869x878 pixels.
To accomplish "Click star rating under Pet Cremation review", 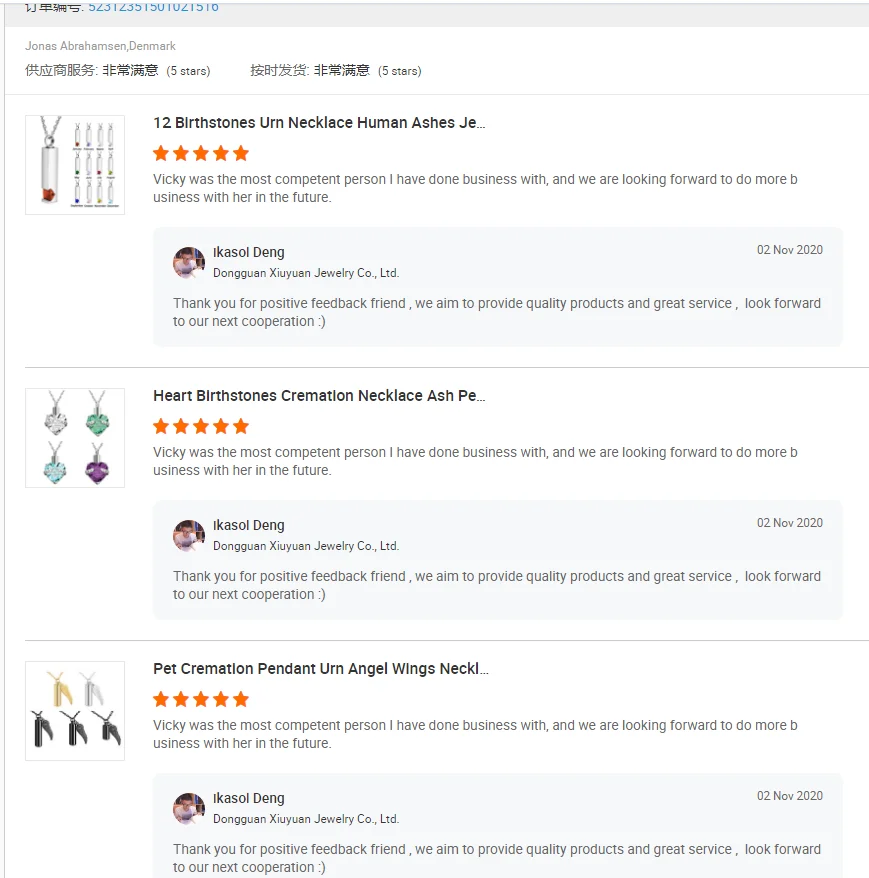I will tap(201, 700).
